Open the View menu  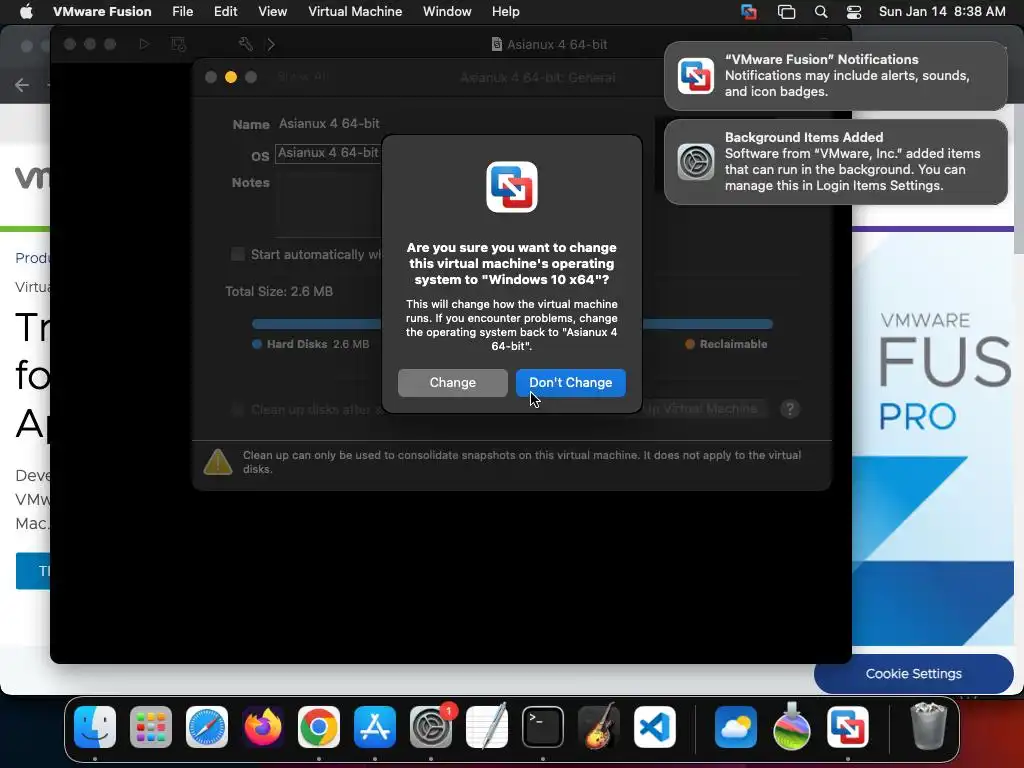272,12
